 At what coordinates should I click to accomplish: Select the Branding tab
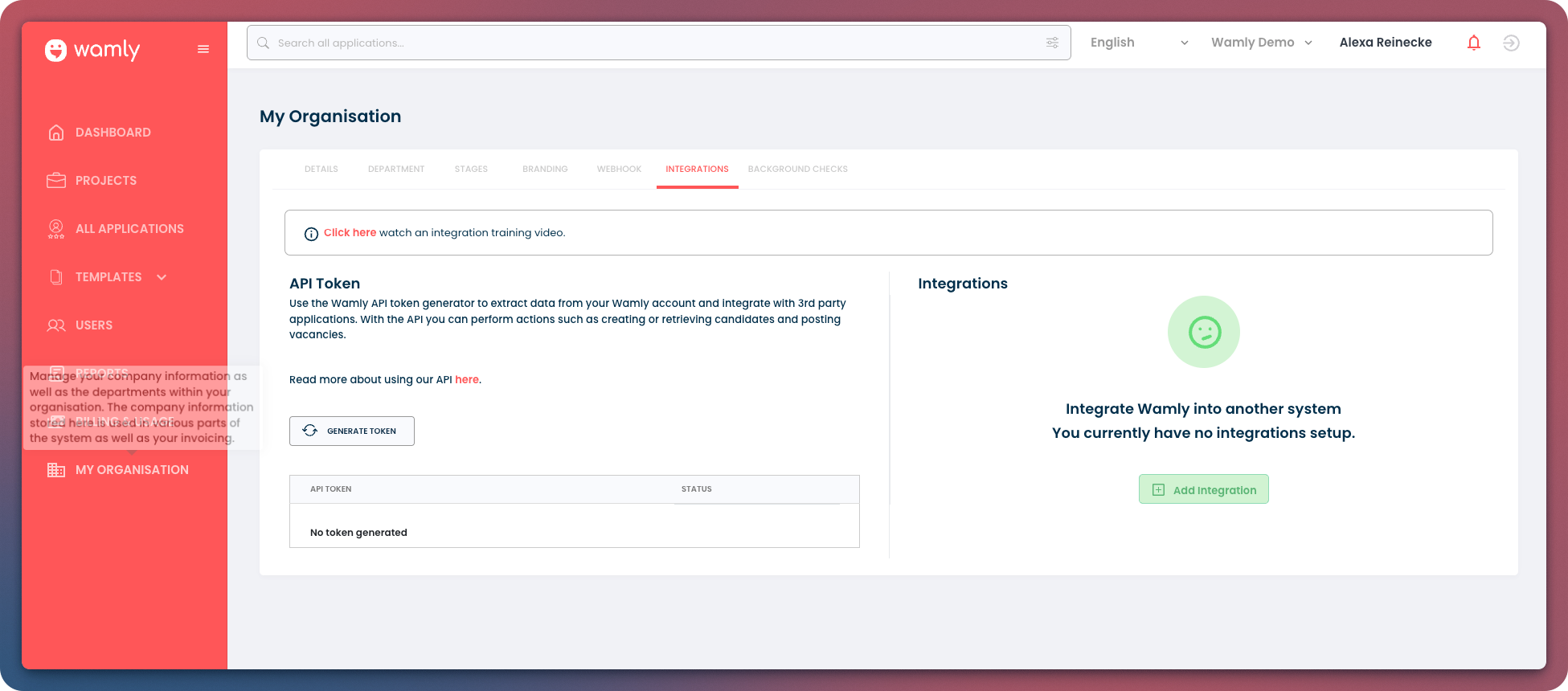pos(545,170)
